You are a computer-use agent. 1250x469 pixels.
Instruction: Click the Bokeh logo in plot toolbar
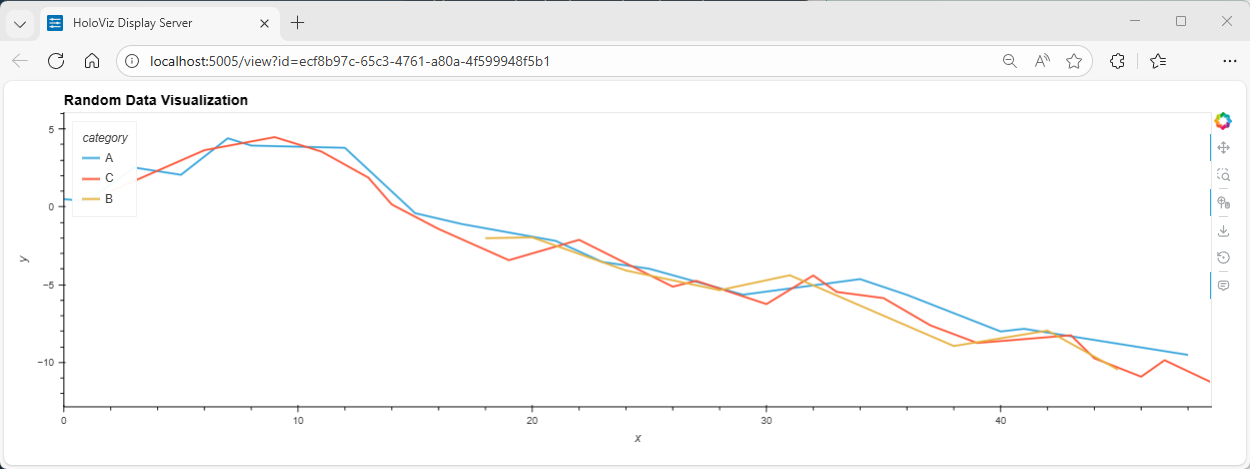[1222, 121]
